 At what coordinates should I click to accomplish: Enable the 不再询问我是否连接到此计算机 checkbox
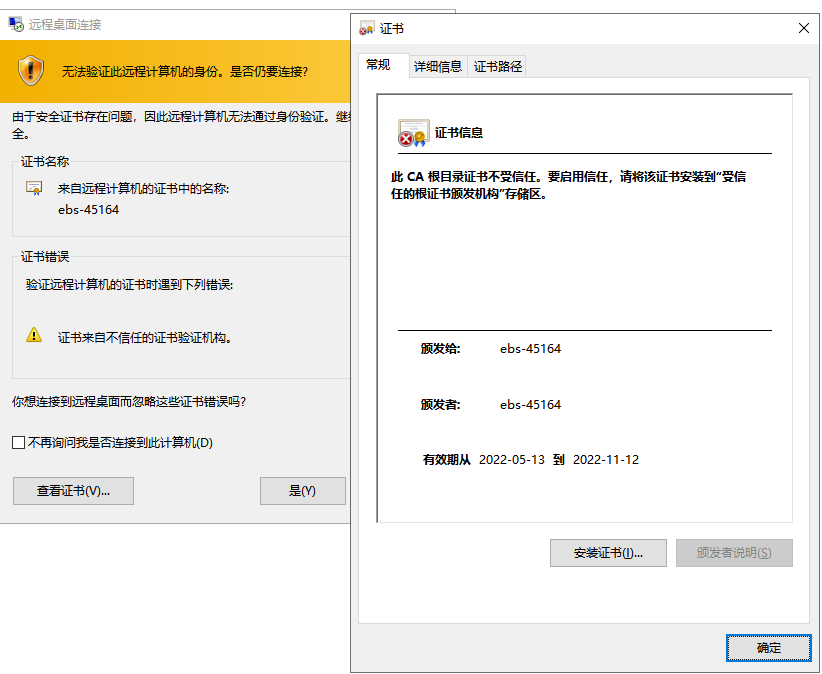point(18,442)
